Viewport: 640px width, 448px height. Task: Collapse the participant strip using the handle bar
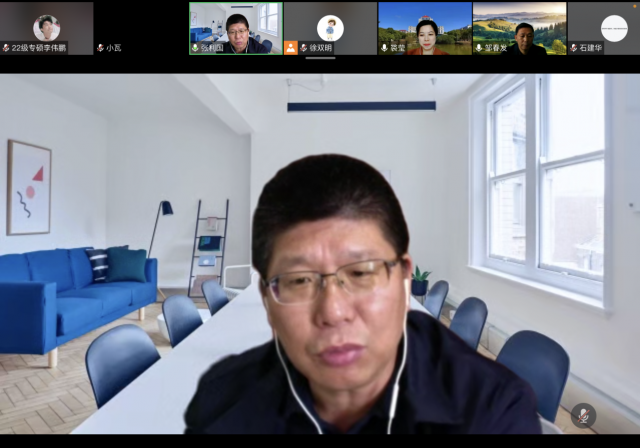[320, 59]
